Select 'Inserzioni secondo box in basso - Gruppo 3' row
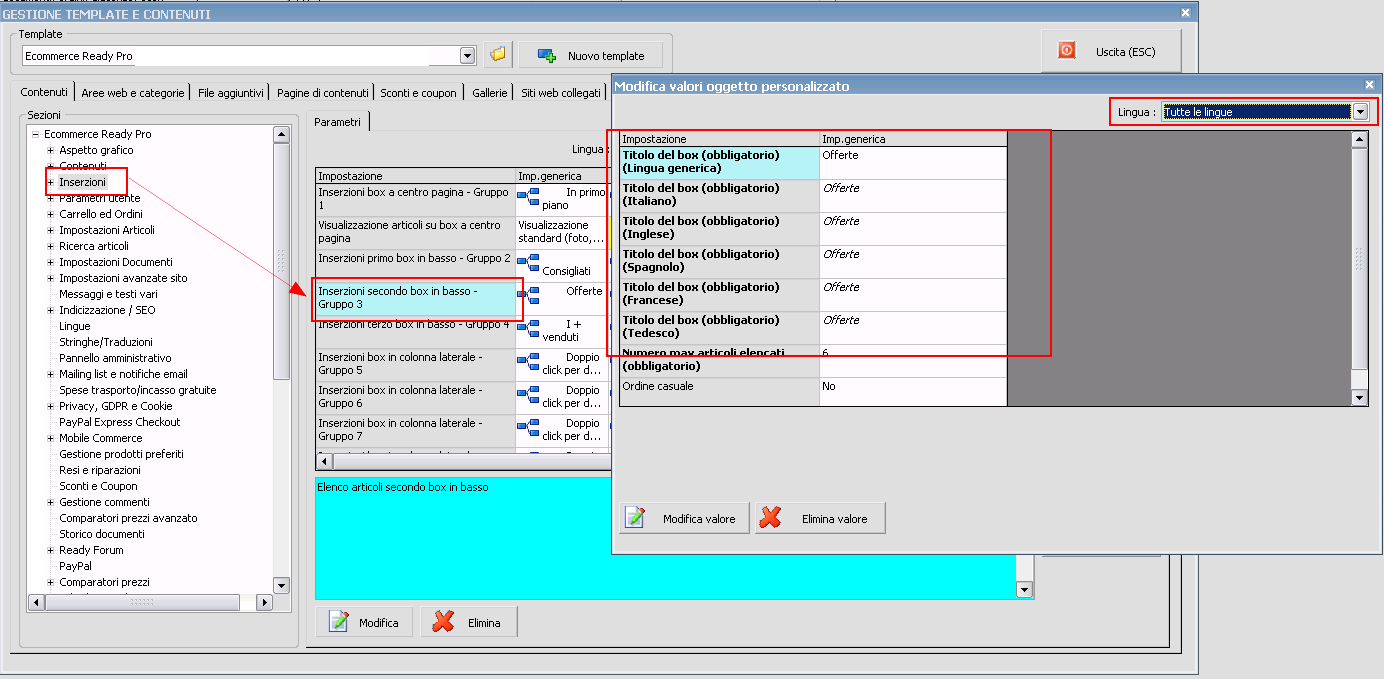1384x679 pixels. click(415, 298)
